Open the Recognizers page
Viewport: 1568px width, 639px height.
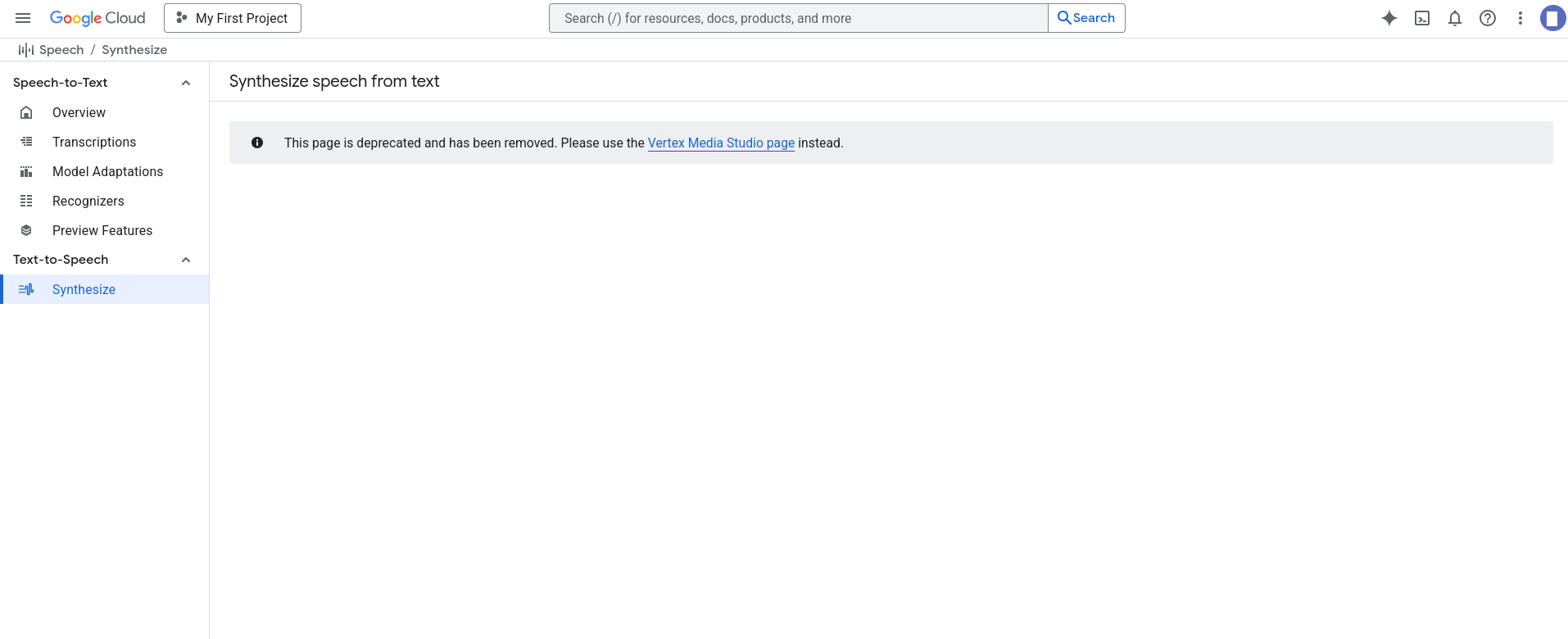[x=88, y=201]
